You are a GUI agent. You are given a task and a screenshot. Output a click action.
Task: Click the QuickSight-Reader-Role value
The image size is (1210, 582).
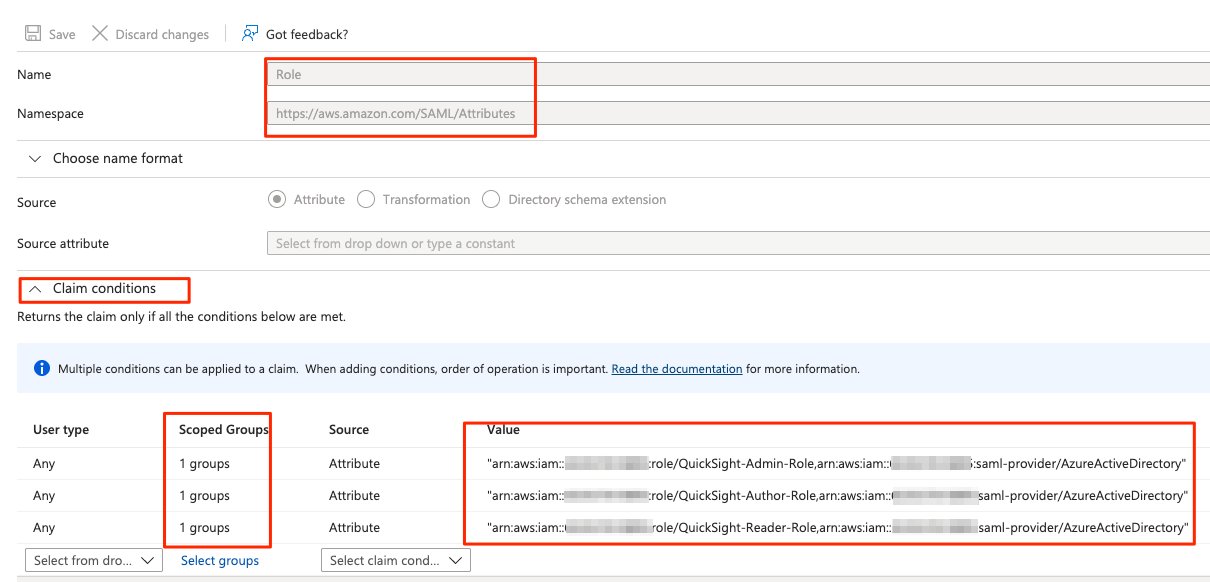838,528
